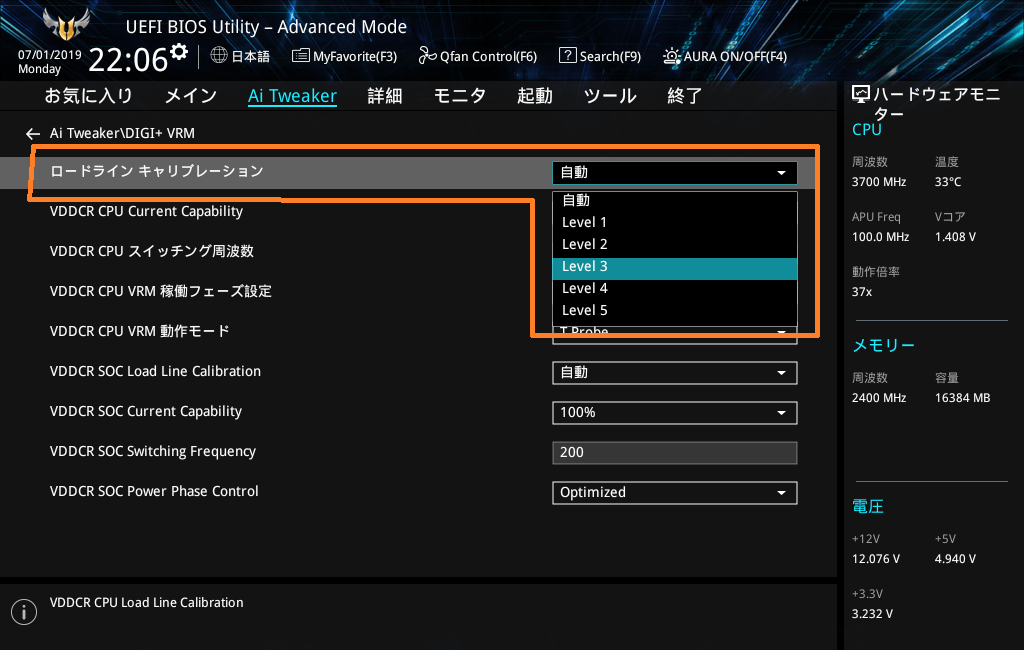Go back using the left arrow icon
Image resolution: width=1024 pixels, height=650 pixels.
click(33, 134)
